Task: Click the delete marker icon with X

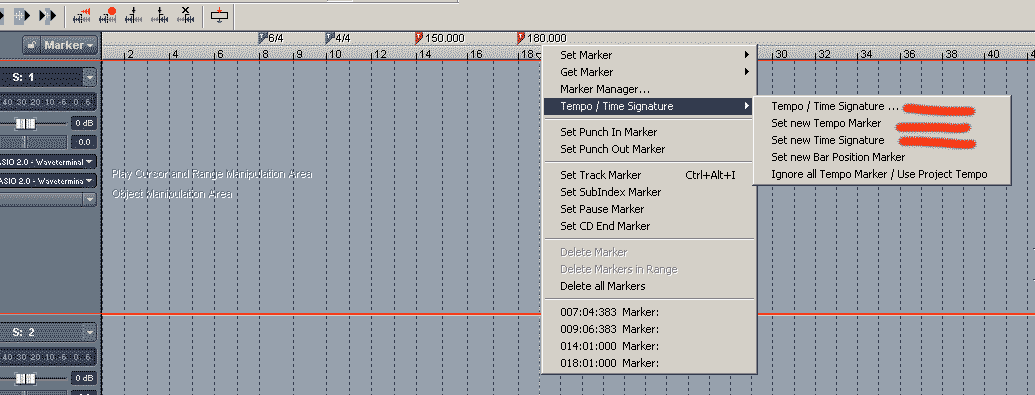Action: click(185, 15)
